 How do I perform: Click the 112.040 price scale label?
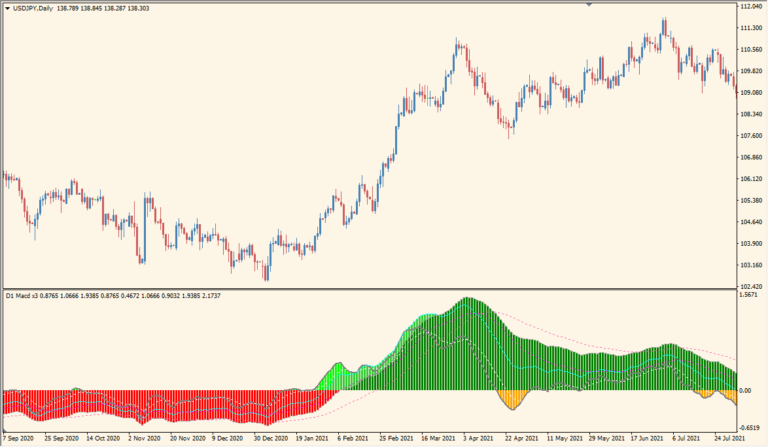click(x=751, y=6)
